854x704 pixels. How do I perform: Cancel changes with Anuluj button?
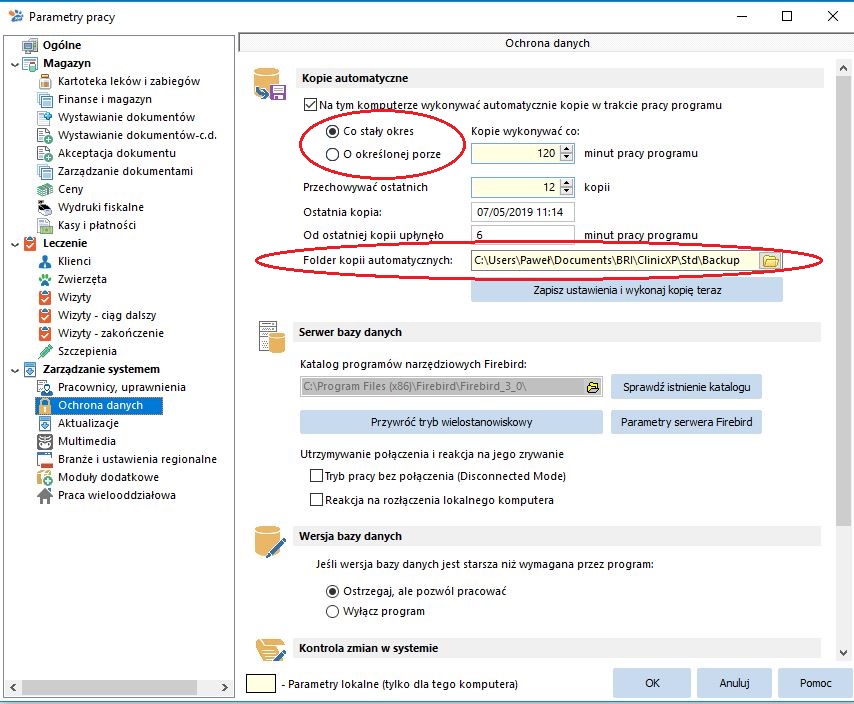(734, 683)
